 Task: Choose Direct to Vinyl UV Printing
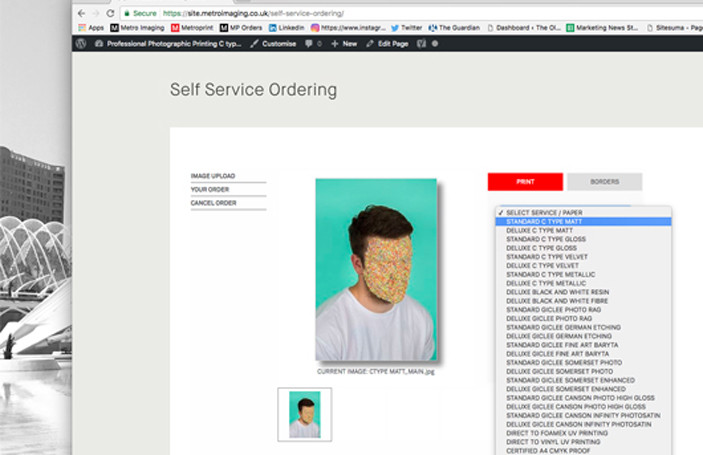[x=583, y=442]
